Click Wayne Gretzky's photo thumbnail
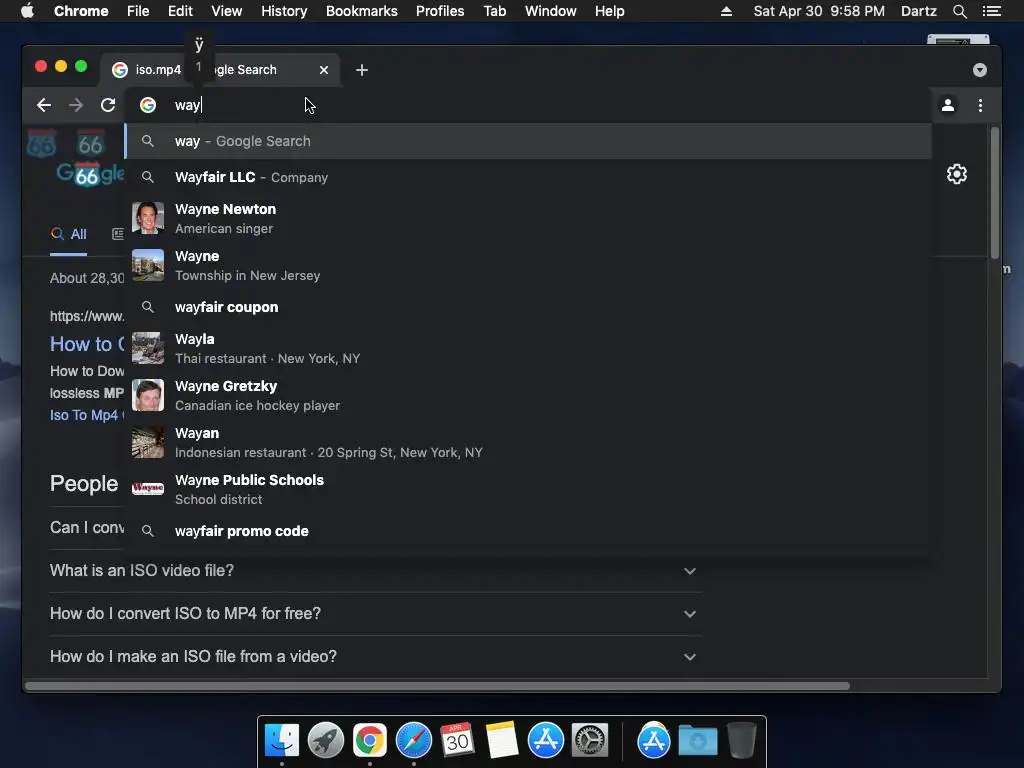Image resolution: width=1024 pixels, height=768 pixels. click(148, 395)
